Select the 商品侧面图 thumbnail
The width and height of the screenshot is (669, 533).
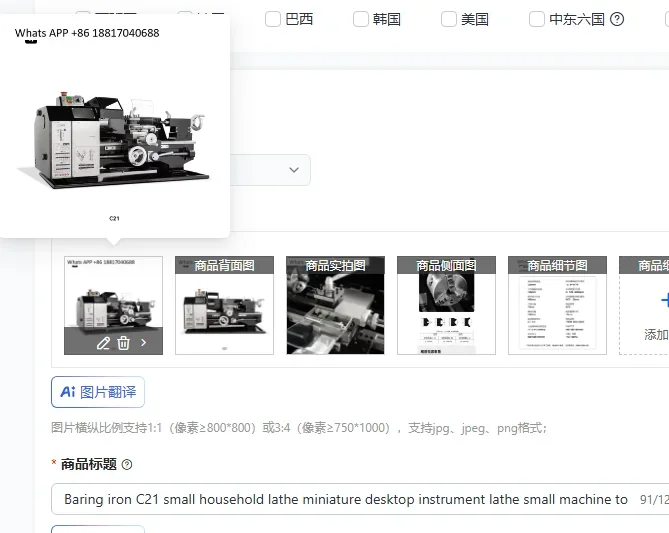446,305
